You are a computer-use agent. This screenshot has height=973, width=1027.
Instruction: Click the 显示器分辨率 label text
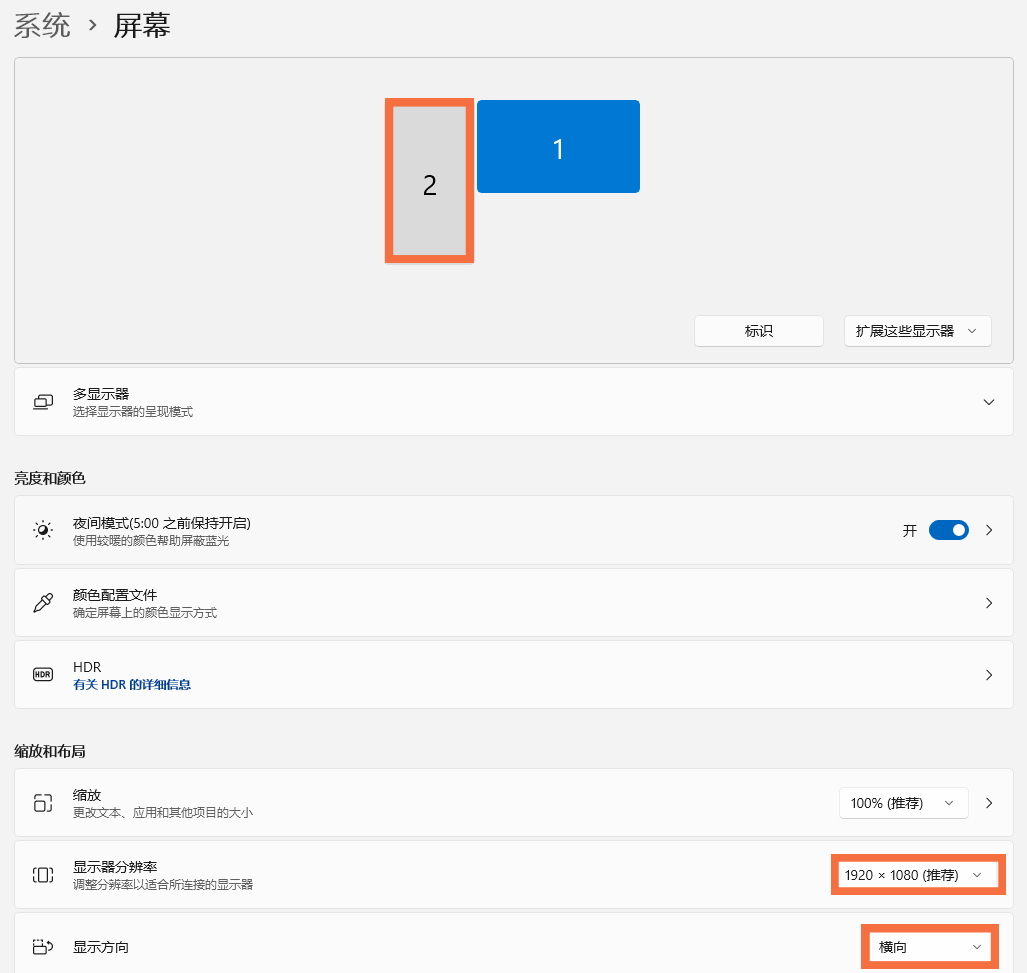(x=115, y=867)
